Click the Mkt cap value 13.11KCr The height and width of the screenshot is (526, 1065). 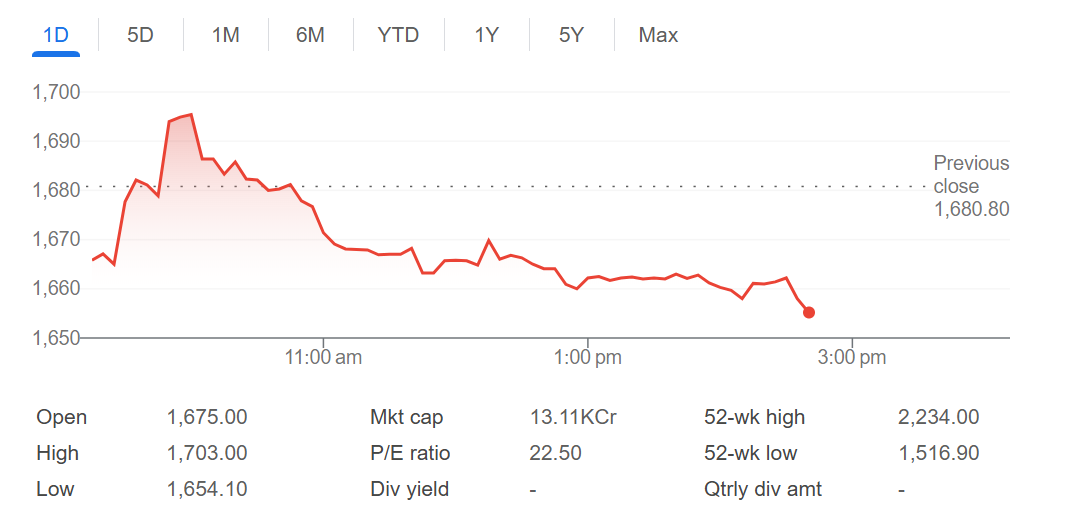[x=573, y=417]
